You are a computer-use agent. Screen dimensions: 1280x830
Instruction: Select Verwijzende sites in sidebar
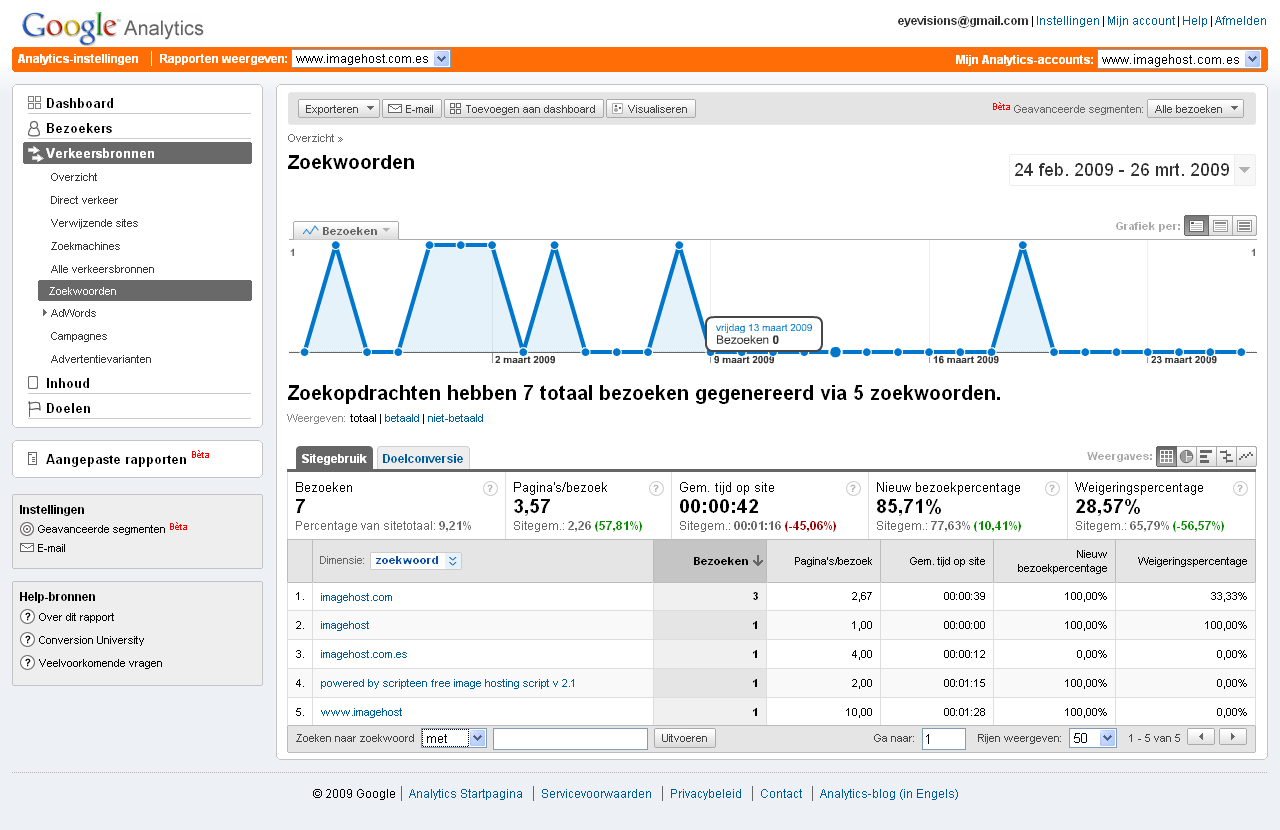pyautogui.click(x=94, y=223)
